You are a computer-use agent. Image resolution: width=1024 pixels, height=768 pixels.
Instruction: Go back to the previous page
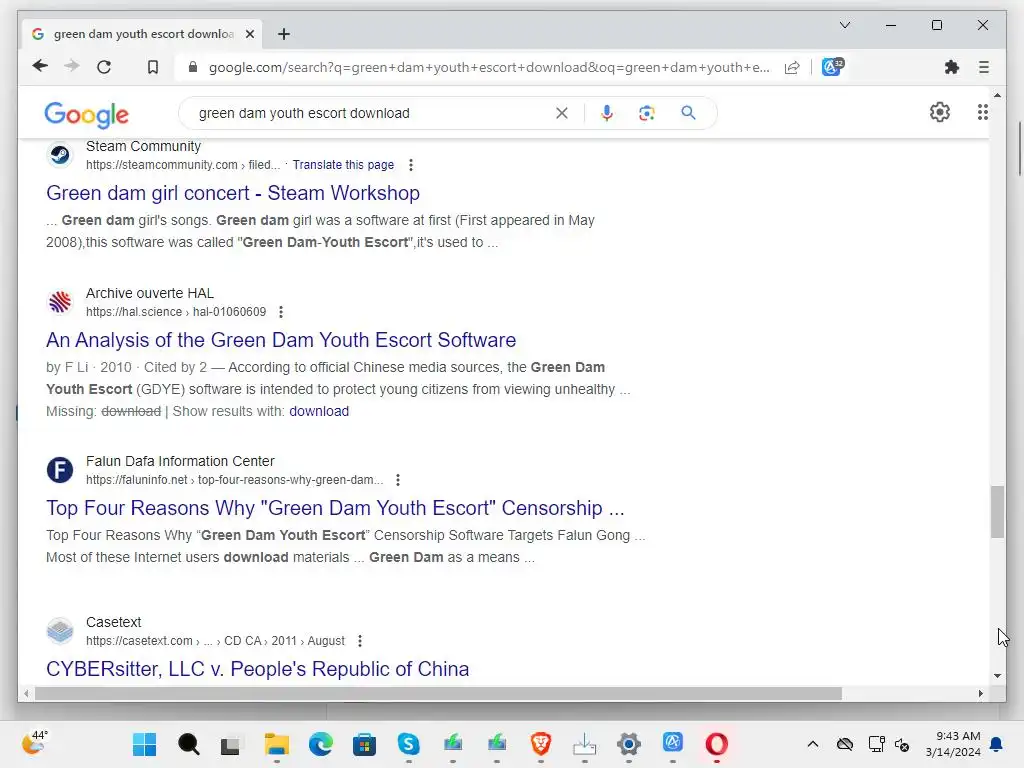[x=40, y=67]
